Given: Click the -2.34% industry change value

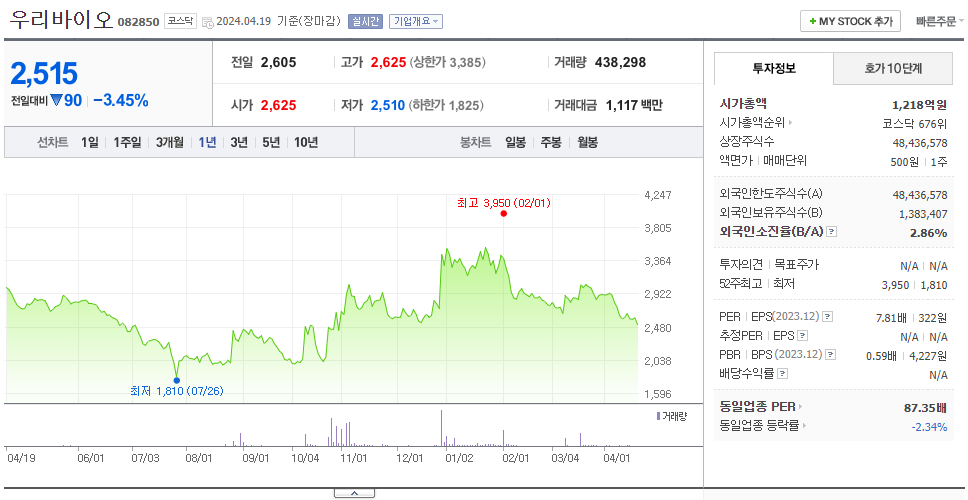Looking at the screenshot, I should coord(929,427).
